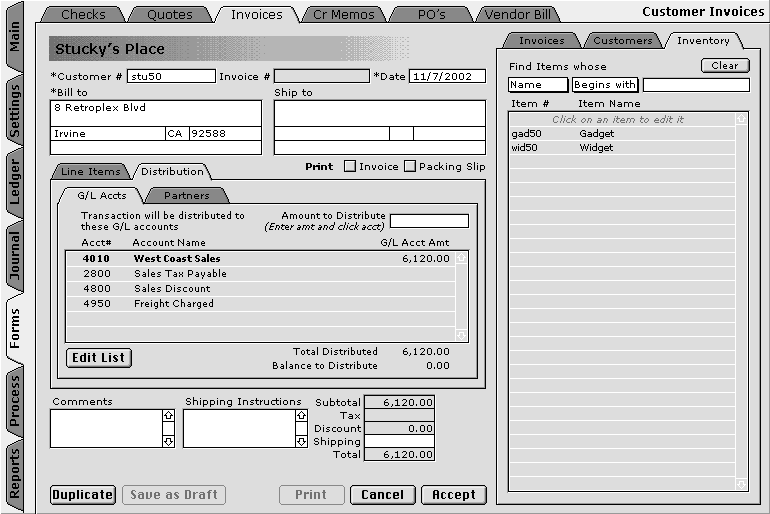This screenshot has width=770, height=514.
Task: Click the Print button
Action: tap(311, 495)
